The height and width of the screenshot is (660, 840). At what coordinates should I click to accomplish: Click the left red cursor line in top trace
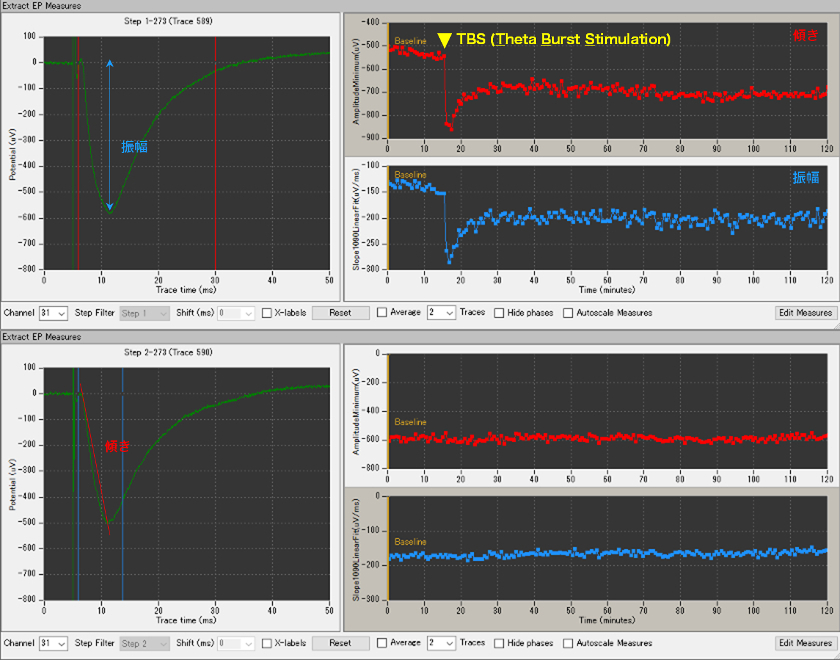tap(78, 180)
